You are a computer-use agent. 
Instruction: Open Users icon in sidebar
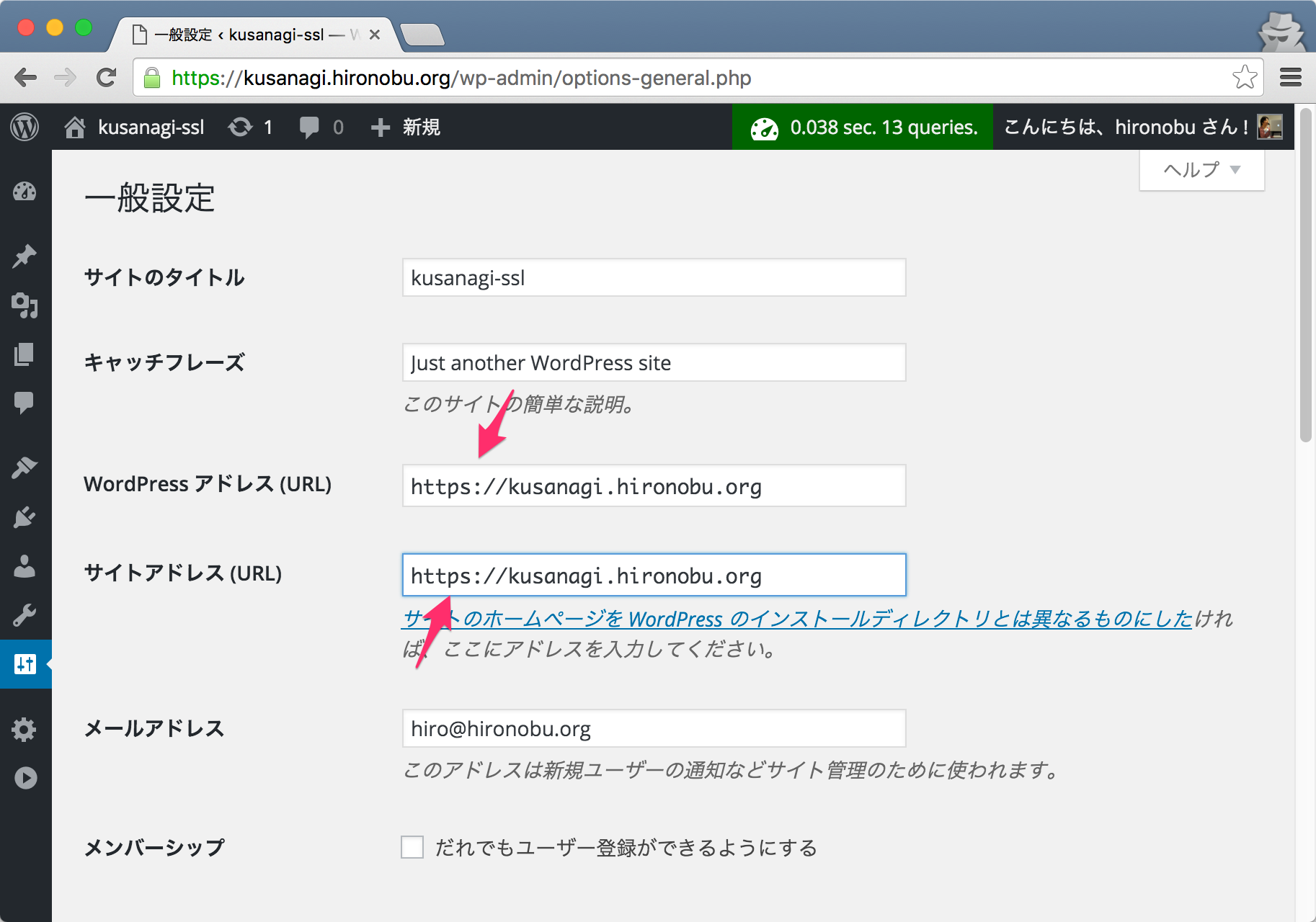(25, 566)
